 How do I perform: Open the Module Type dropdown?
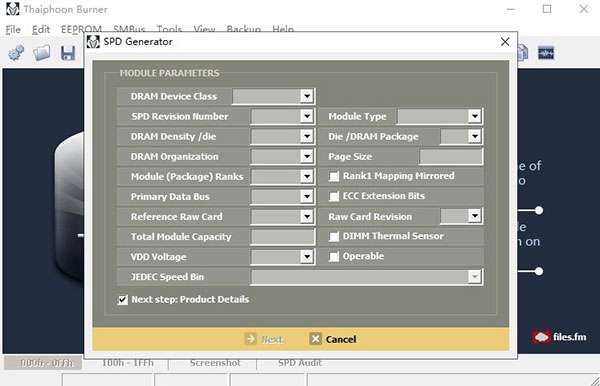(474, 116)
